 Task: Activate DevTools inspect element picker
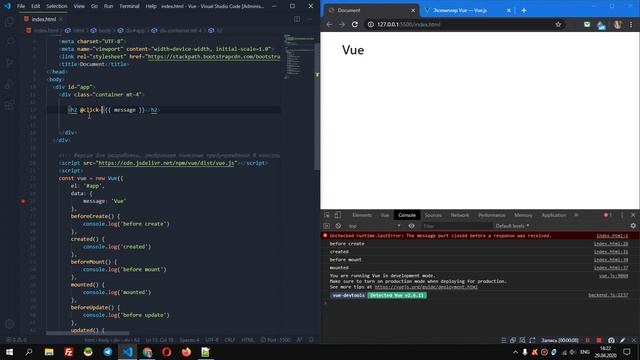(x=327, y=215)
